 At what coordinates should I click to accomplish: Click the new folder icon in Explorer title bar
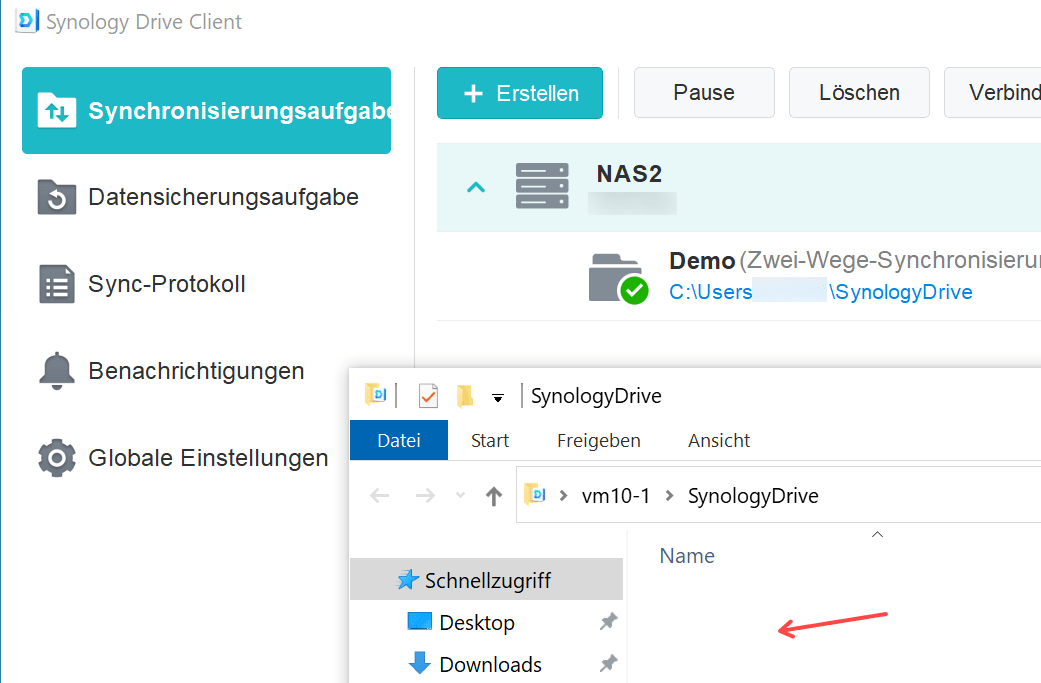point(465,396)
